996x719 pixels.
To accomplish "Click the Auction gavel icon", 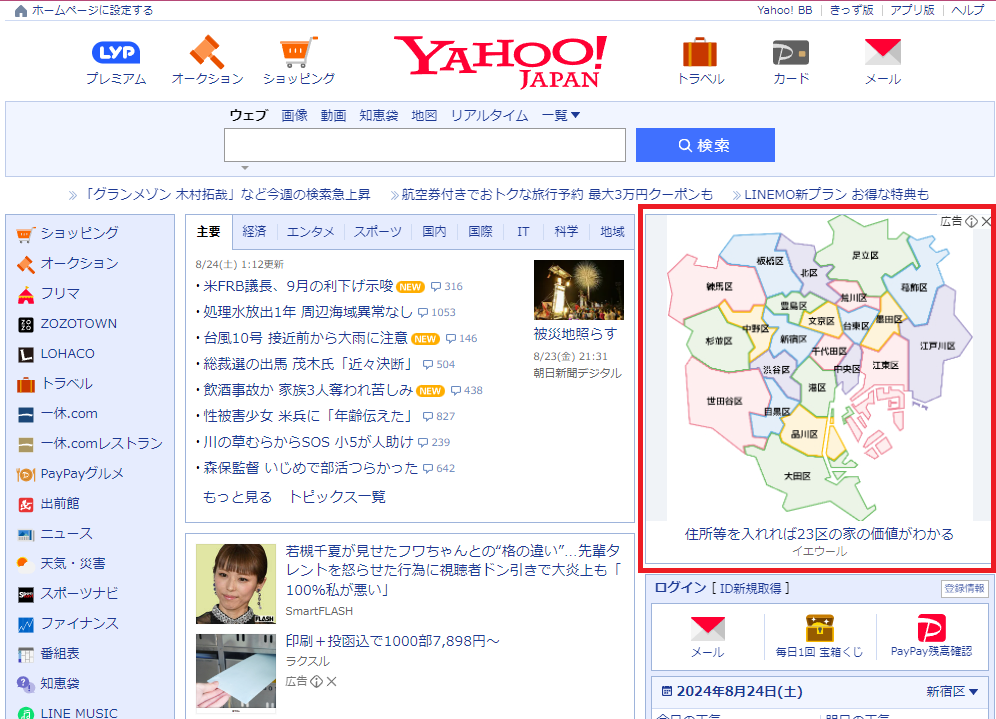I will (207, 52).
